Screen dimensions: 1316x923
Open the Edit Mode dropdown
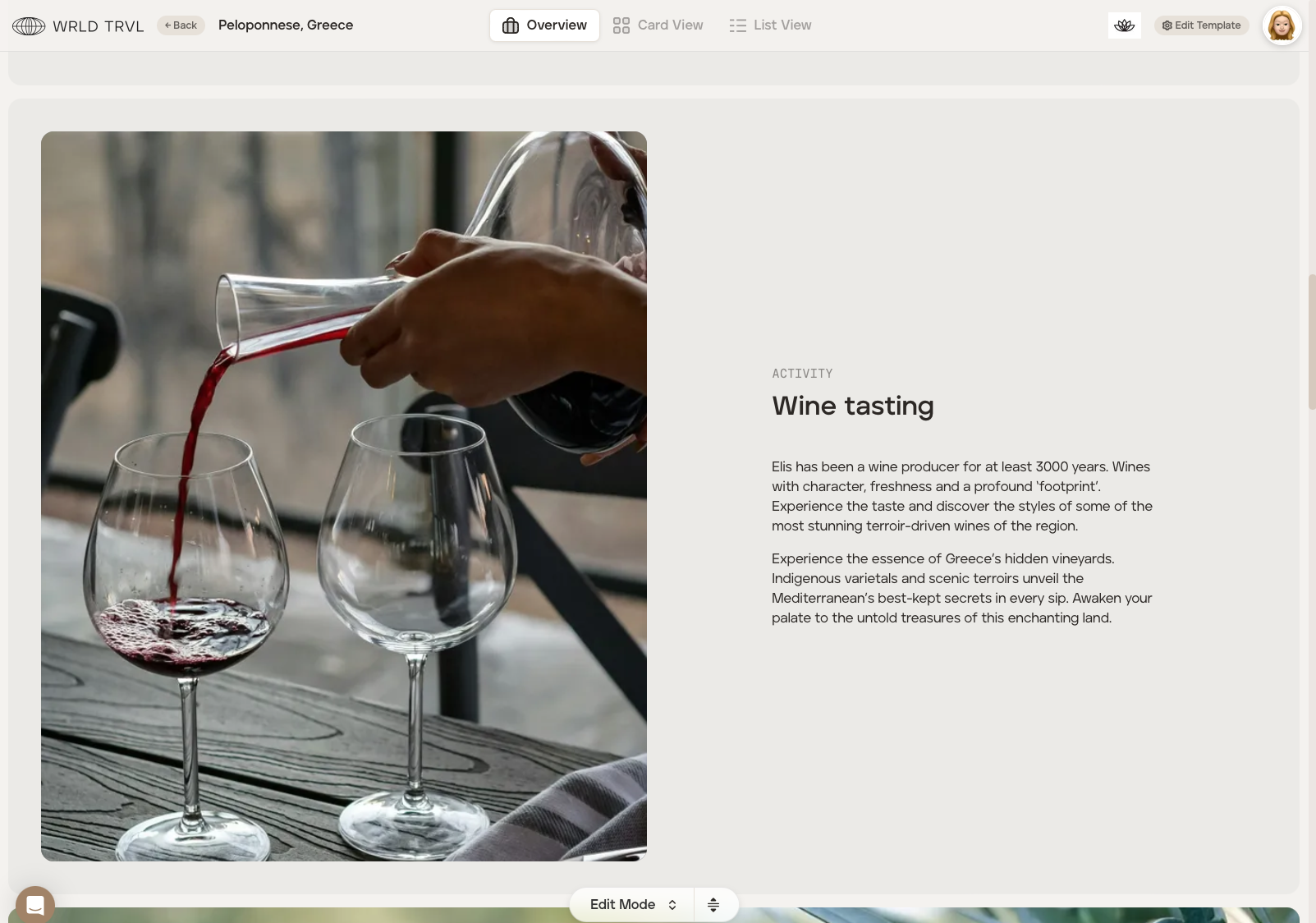coord(632,904)
